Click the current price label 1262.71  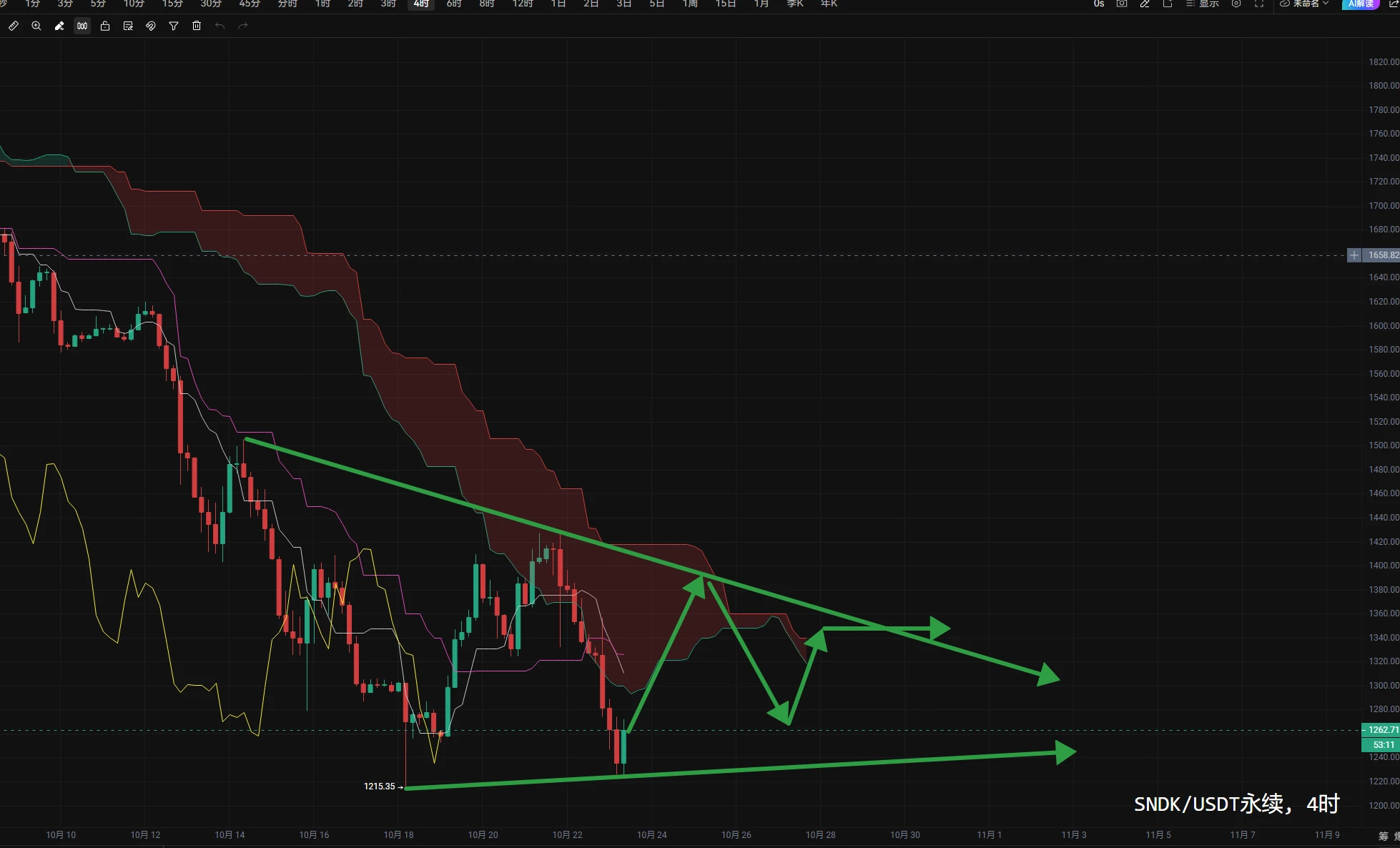(1381, 730)
